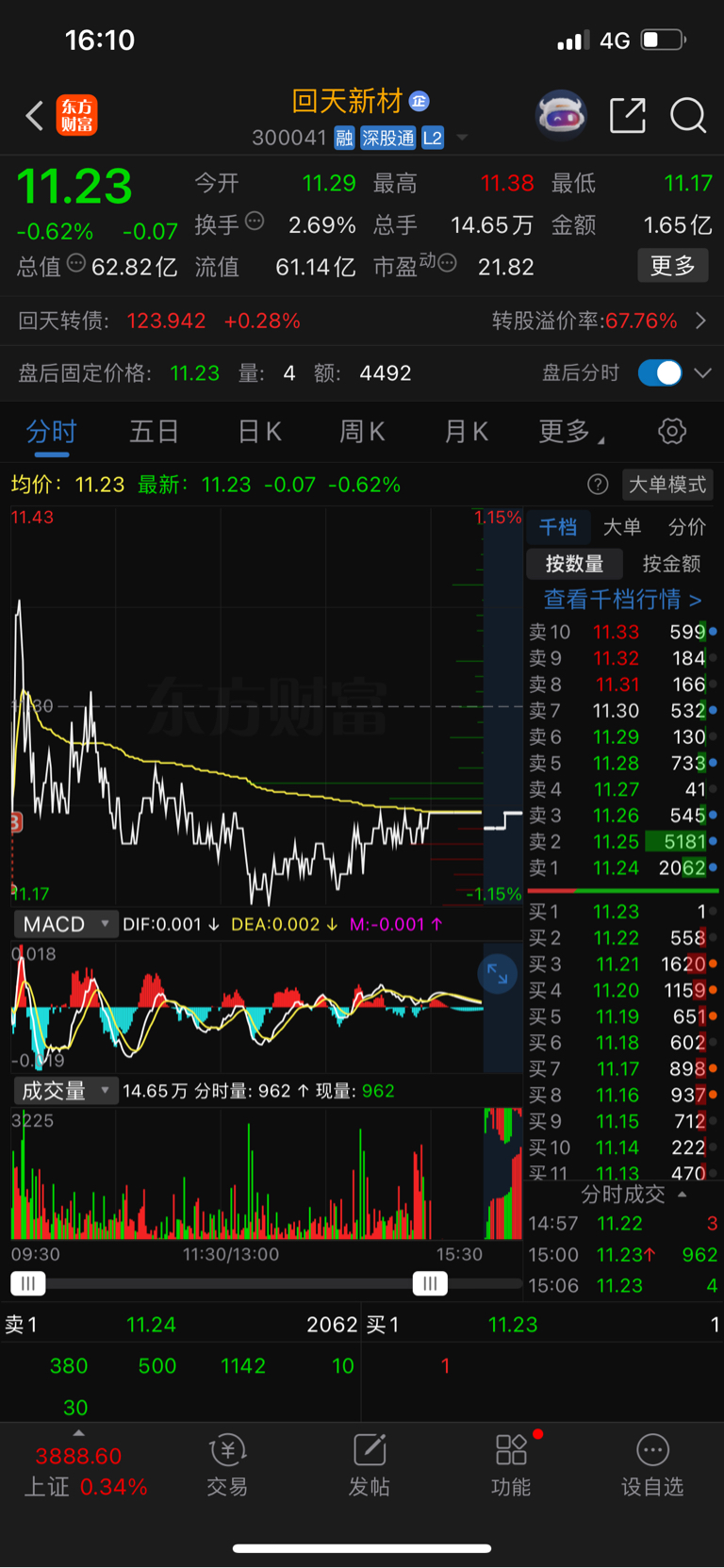Switch to the 周K tab
The height and width of the screenshot is (1568, 724).
362,432
